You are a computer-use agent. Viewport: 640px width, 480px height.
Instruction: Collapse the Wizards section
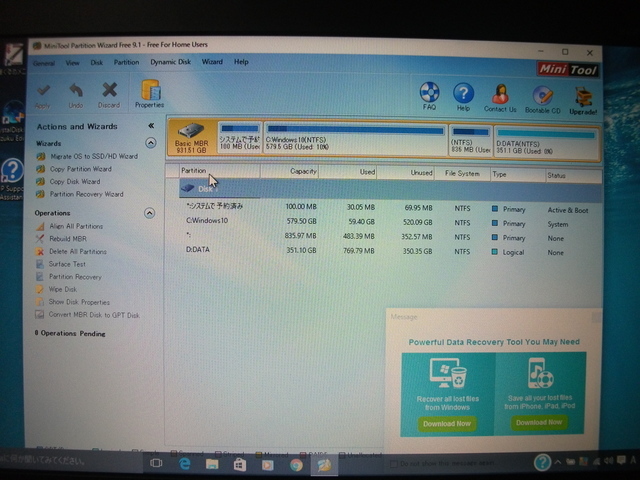(x=151, y=143)
